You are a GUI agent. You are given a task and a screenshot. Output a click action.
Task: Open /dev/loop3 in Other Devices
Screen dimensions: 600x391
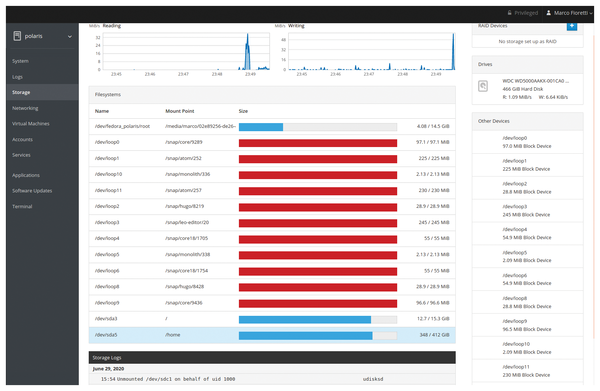[527, 210]
